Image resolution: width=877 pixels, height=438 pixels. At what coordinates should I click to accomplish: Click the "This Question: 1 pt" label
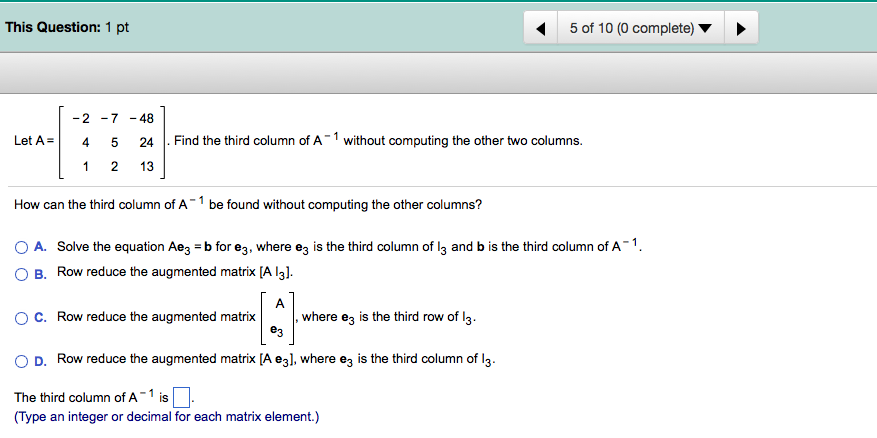(67, 27)
